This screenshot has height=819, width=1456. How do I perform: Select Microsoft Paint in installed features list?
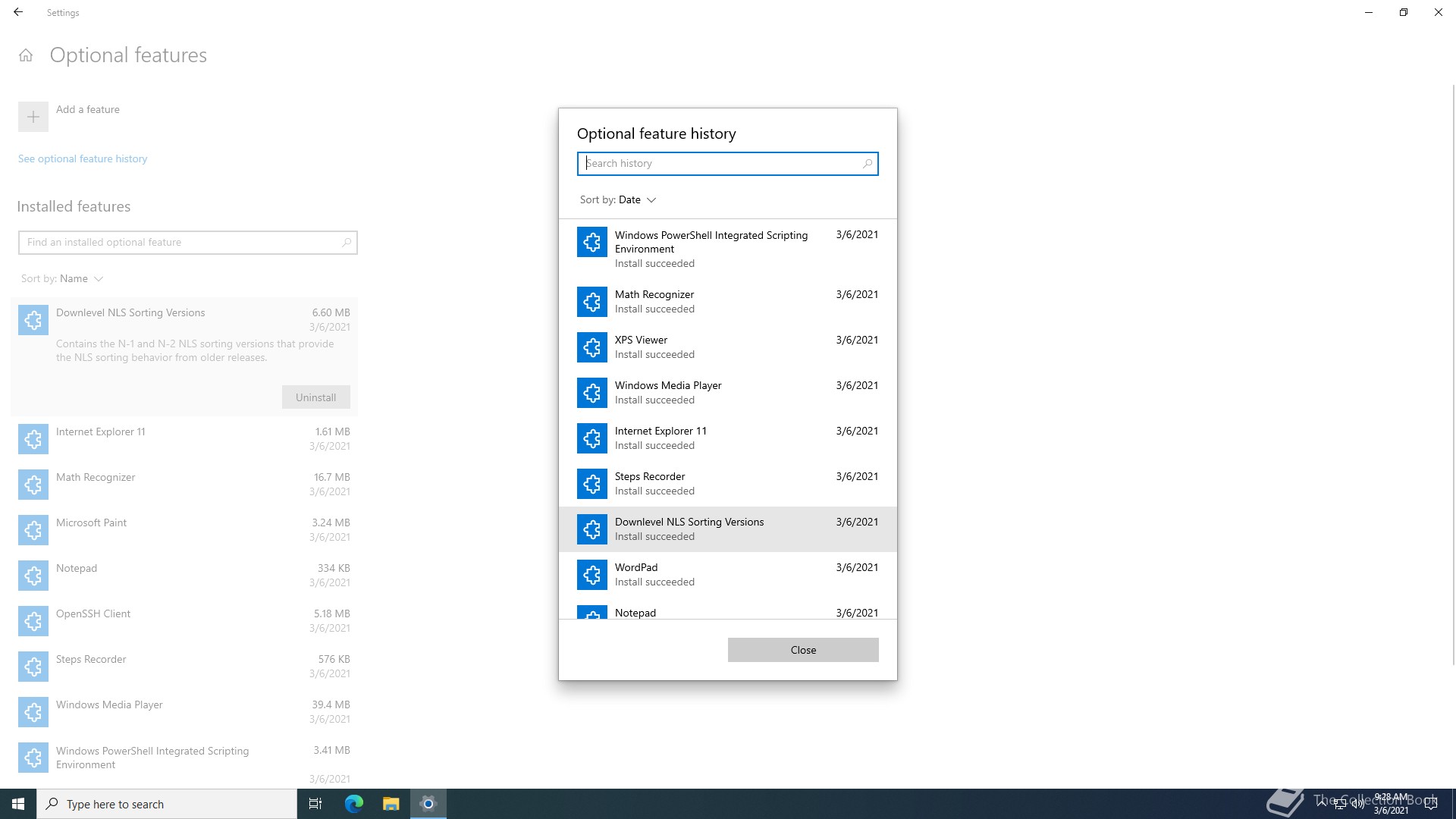(184, 530)
